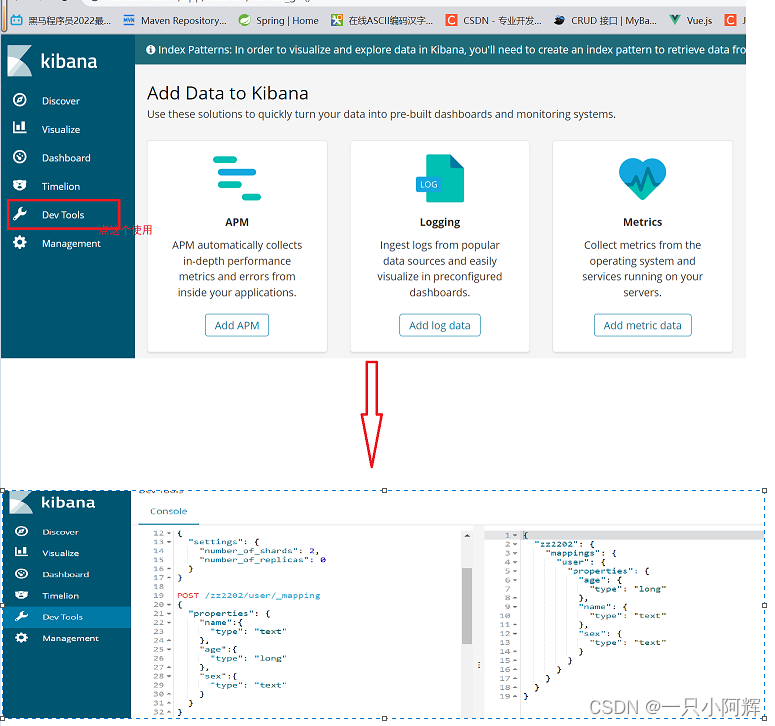This screenshot has height=726, width=775.
Task: Click the "zz2202" key in response pane
Action: pos(559,544)
